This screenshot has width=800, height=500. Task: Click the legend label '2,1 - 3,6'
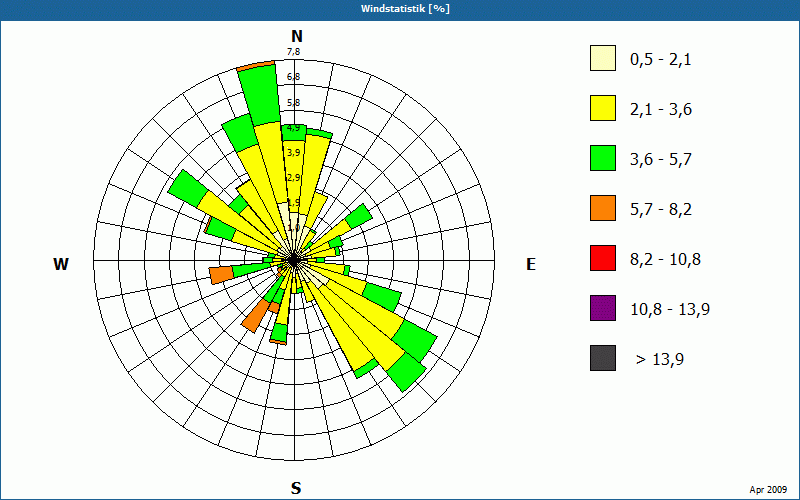pos(661,110)
